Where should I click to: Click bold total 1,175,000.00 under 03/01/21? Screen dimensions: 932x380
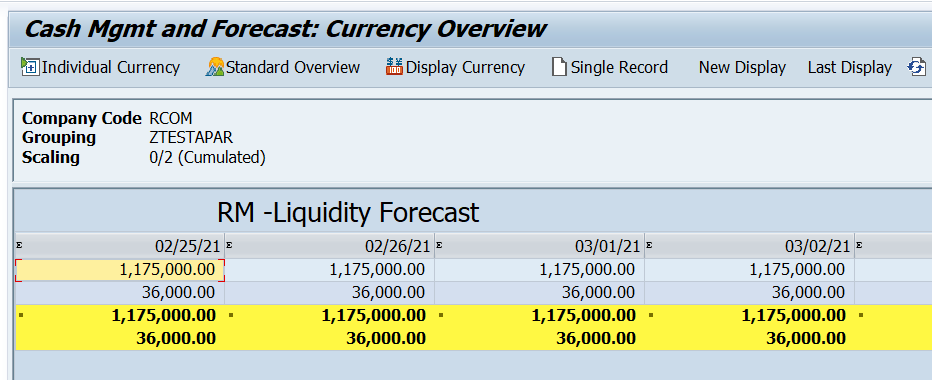(584, 316)
